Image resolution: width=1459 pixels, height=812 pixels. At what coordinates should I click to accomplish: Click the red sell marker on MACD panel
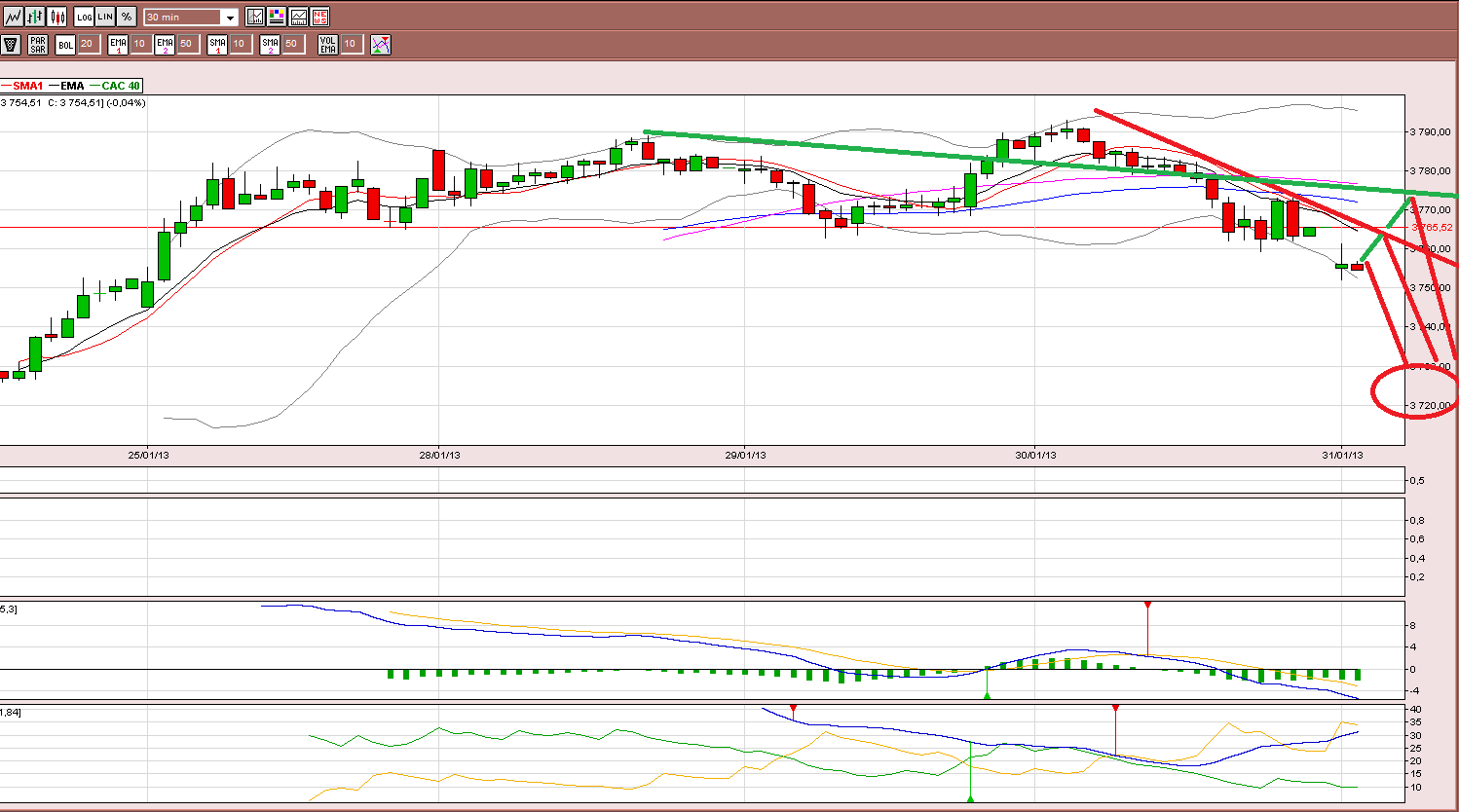point(1148,606)
